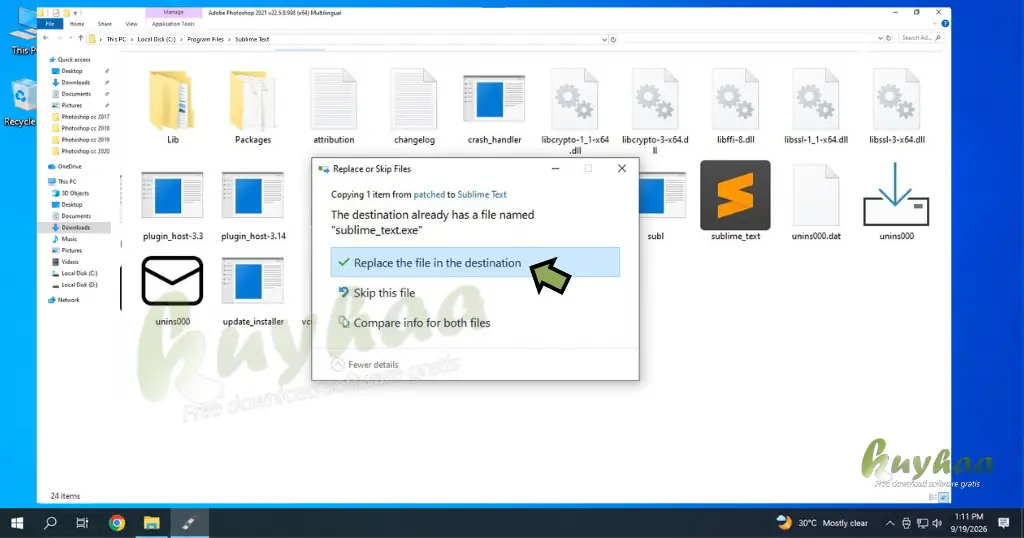Select the subl executable icon
1024x538 pixels.
pos(663,196)
